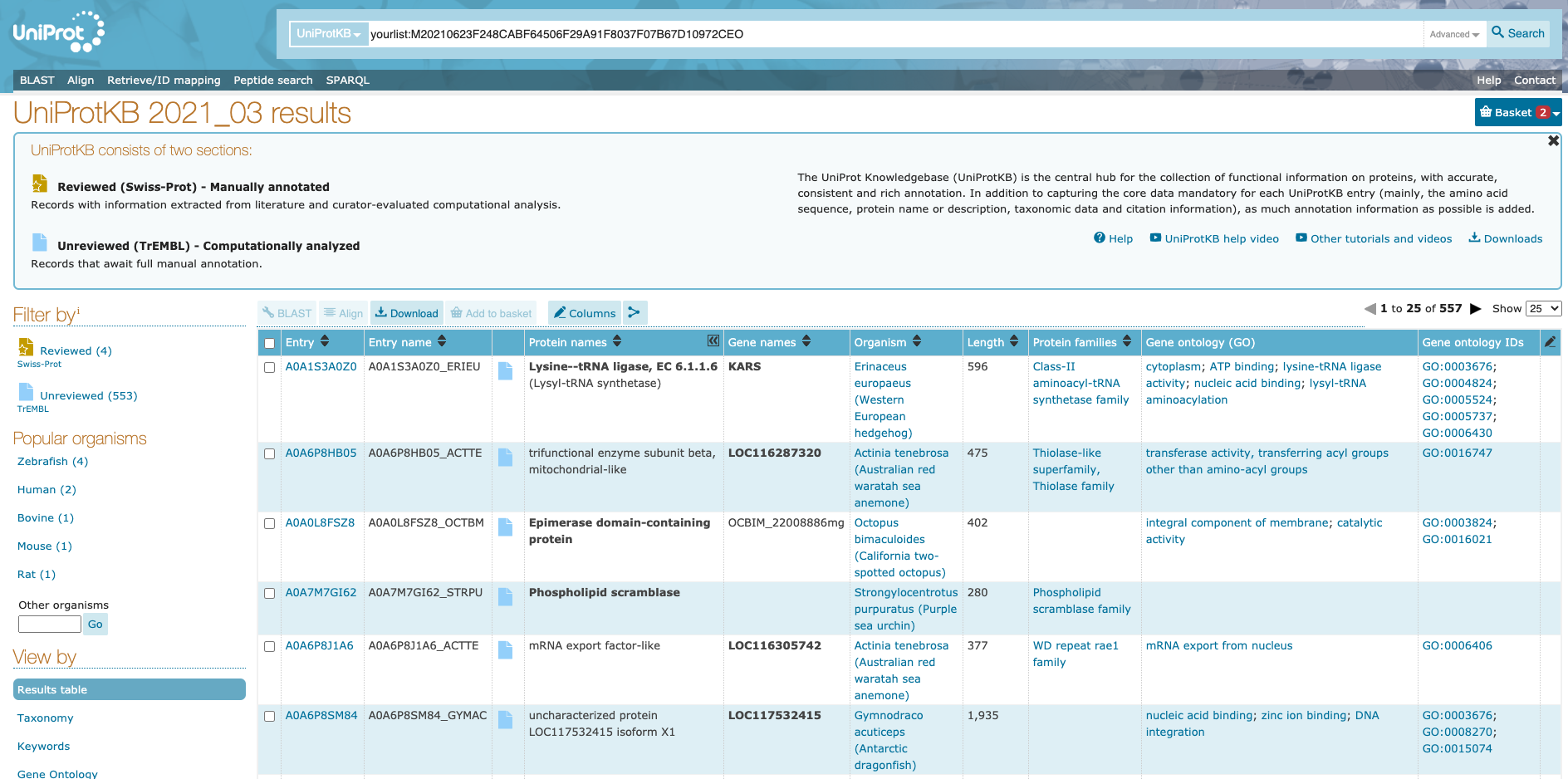This screenshot has width=1568, height=779.
Task: Click the pencil edit-columns icon in table header
Action: coord(1550,341)
